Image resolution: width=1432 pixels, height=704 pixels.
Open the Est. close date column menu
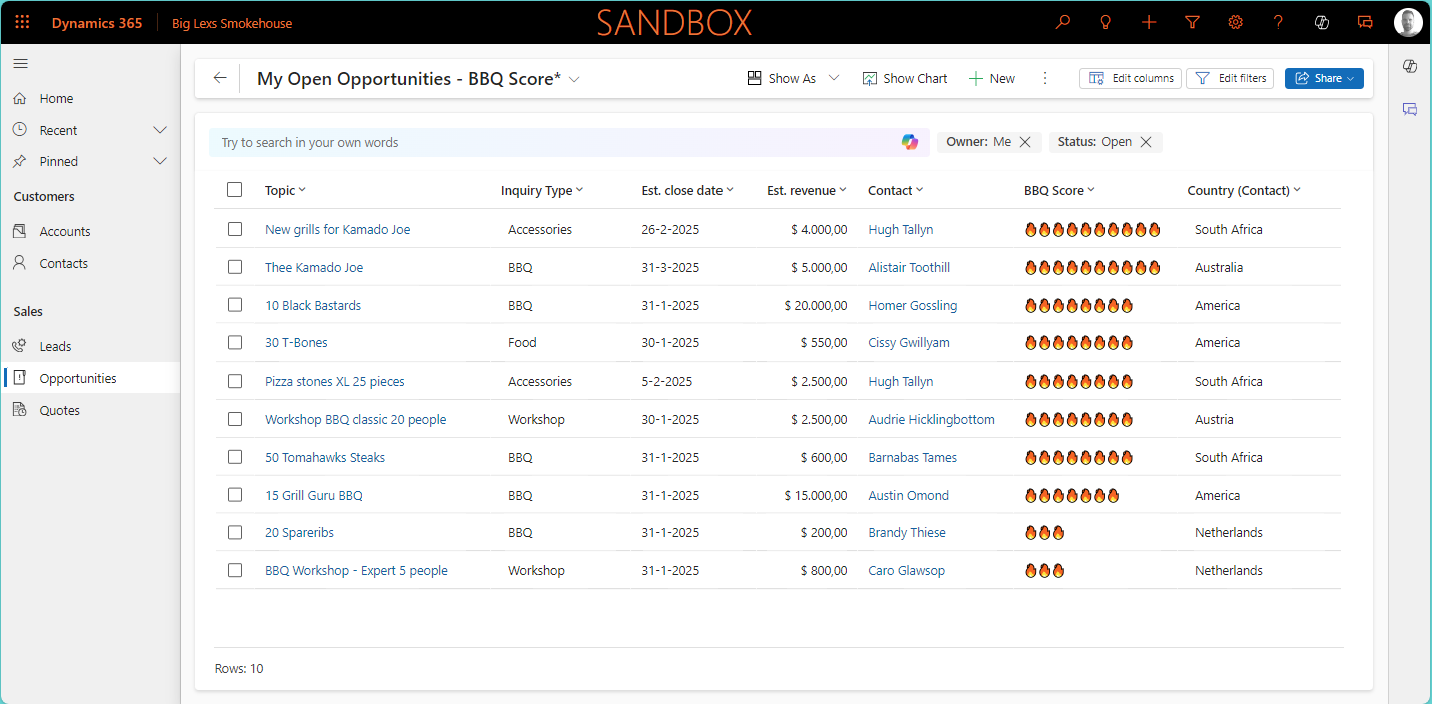coord(687,190)
